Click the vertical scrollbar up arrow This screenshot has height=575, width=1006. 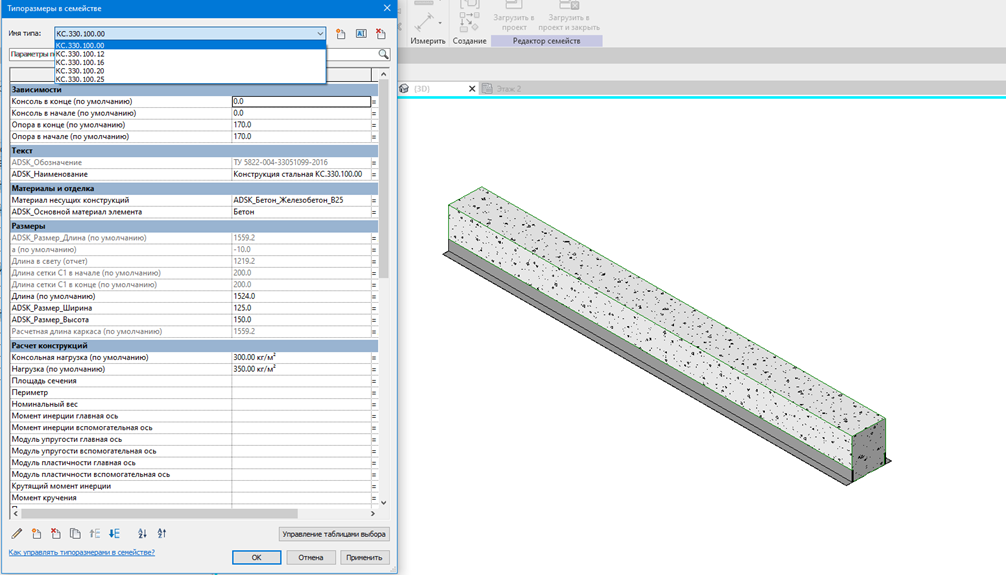[384, 74]
